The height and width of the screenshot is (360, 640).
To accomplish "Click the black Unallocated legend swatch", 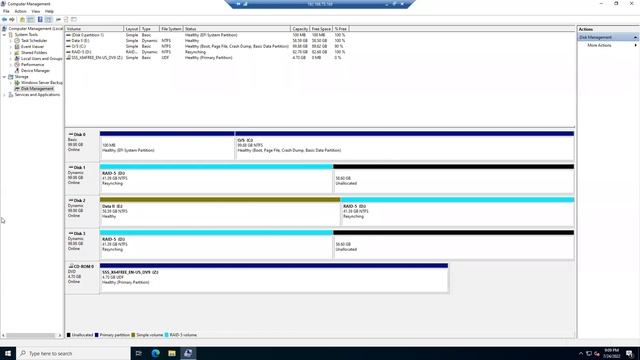I will click(x=69, y=335).
